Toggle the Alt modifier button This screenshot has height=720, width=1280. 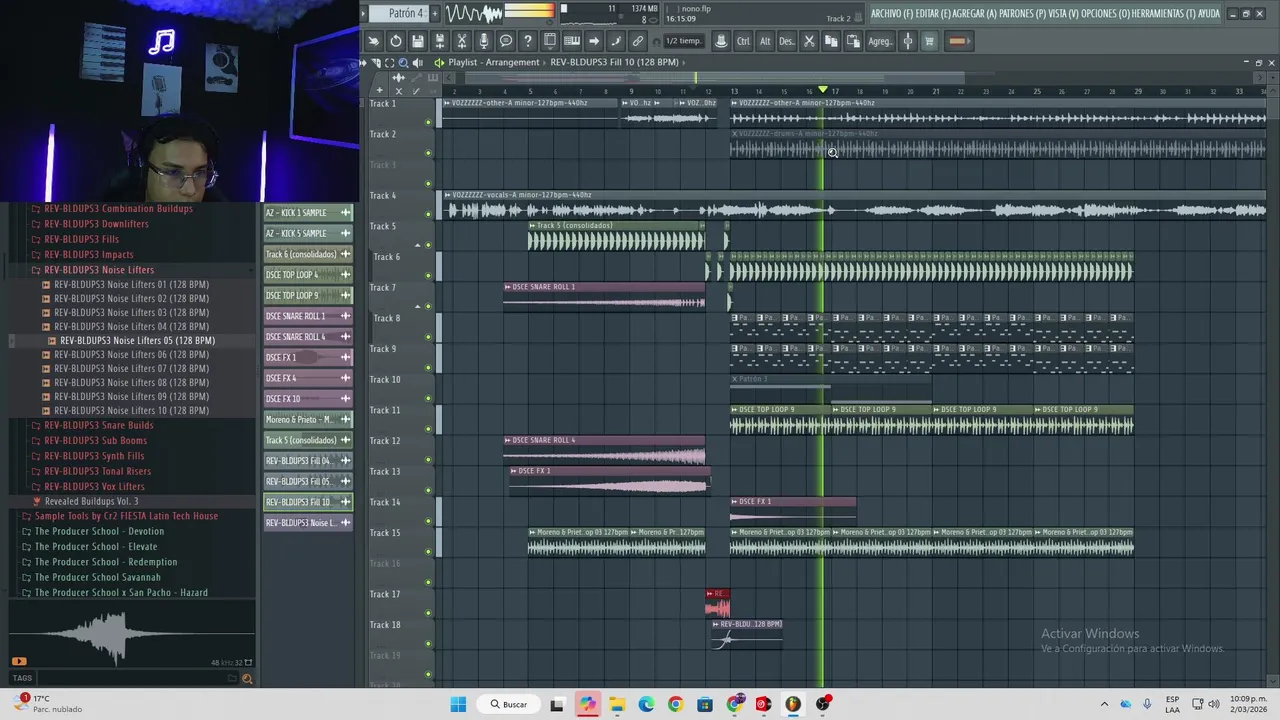[765, 41]
